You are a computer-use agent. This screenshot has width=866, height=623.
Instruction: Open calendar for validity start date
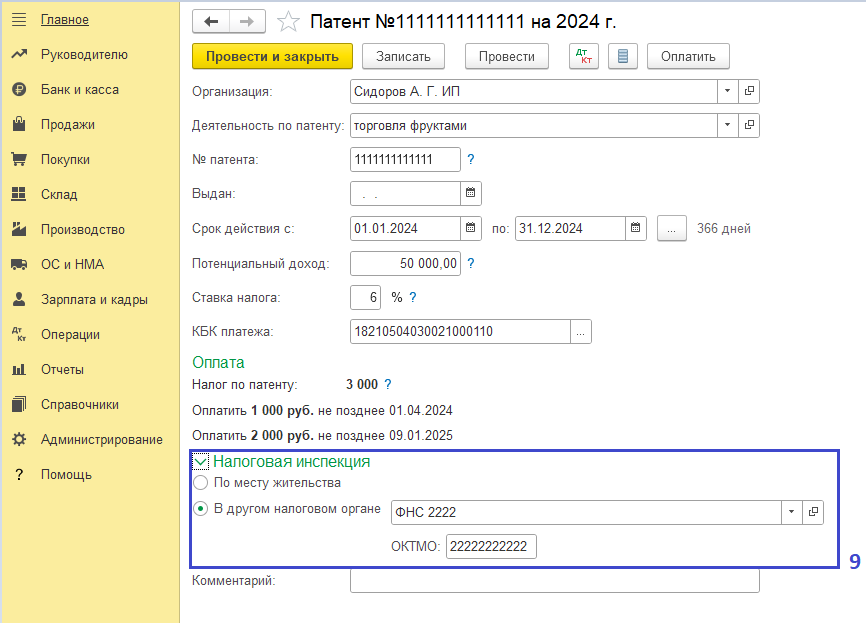471,228
